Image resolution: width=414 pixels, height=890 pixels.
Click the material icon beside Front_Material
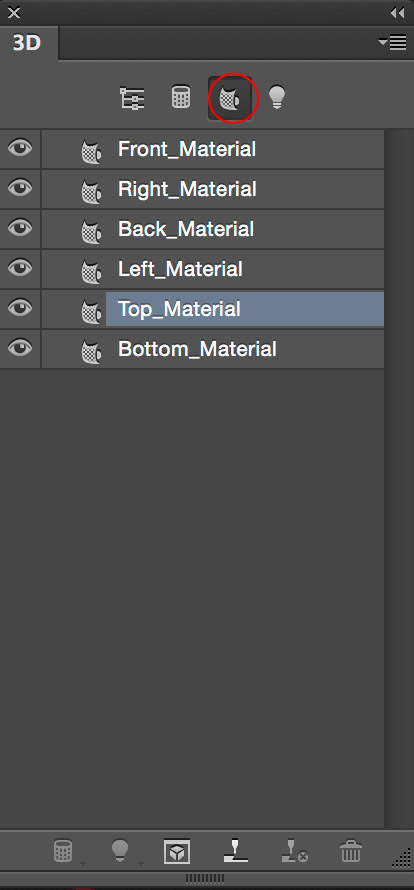[x=91, y=152]
